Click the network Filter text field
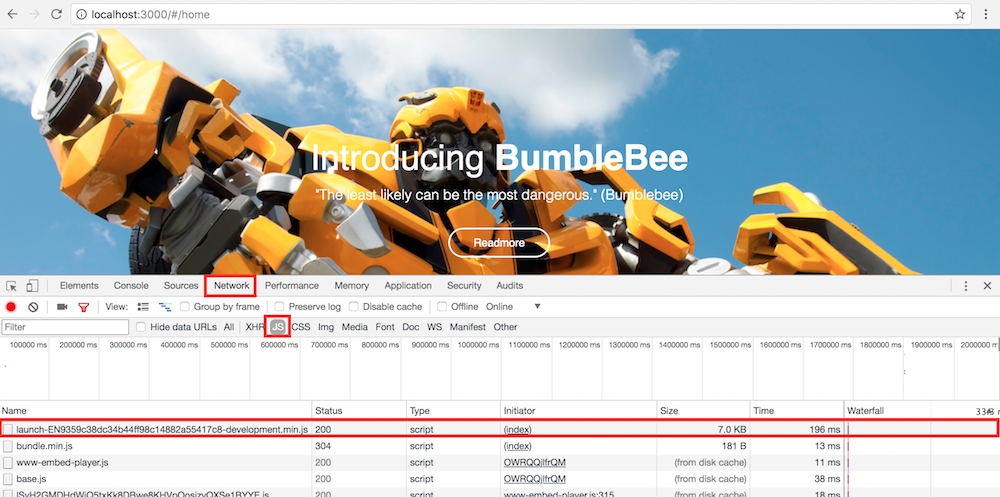The image size is (1000, 497). (x=66, y=327)
